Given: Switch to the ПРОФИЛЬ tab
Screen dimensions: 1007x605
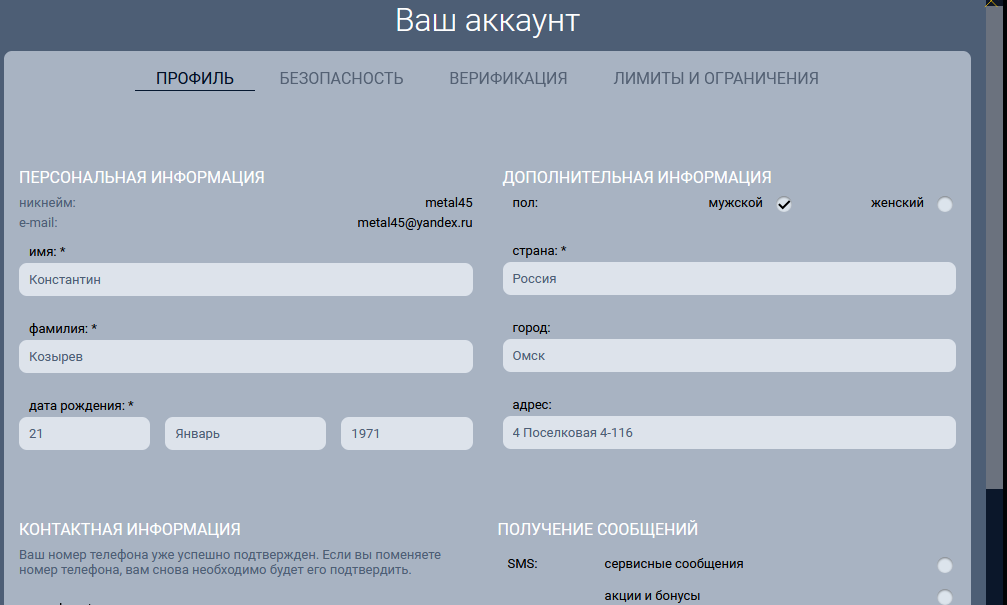Looking at the screenshot, I should click(195, 78).
